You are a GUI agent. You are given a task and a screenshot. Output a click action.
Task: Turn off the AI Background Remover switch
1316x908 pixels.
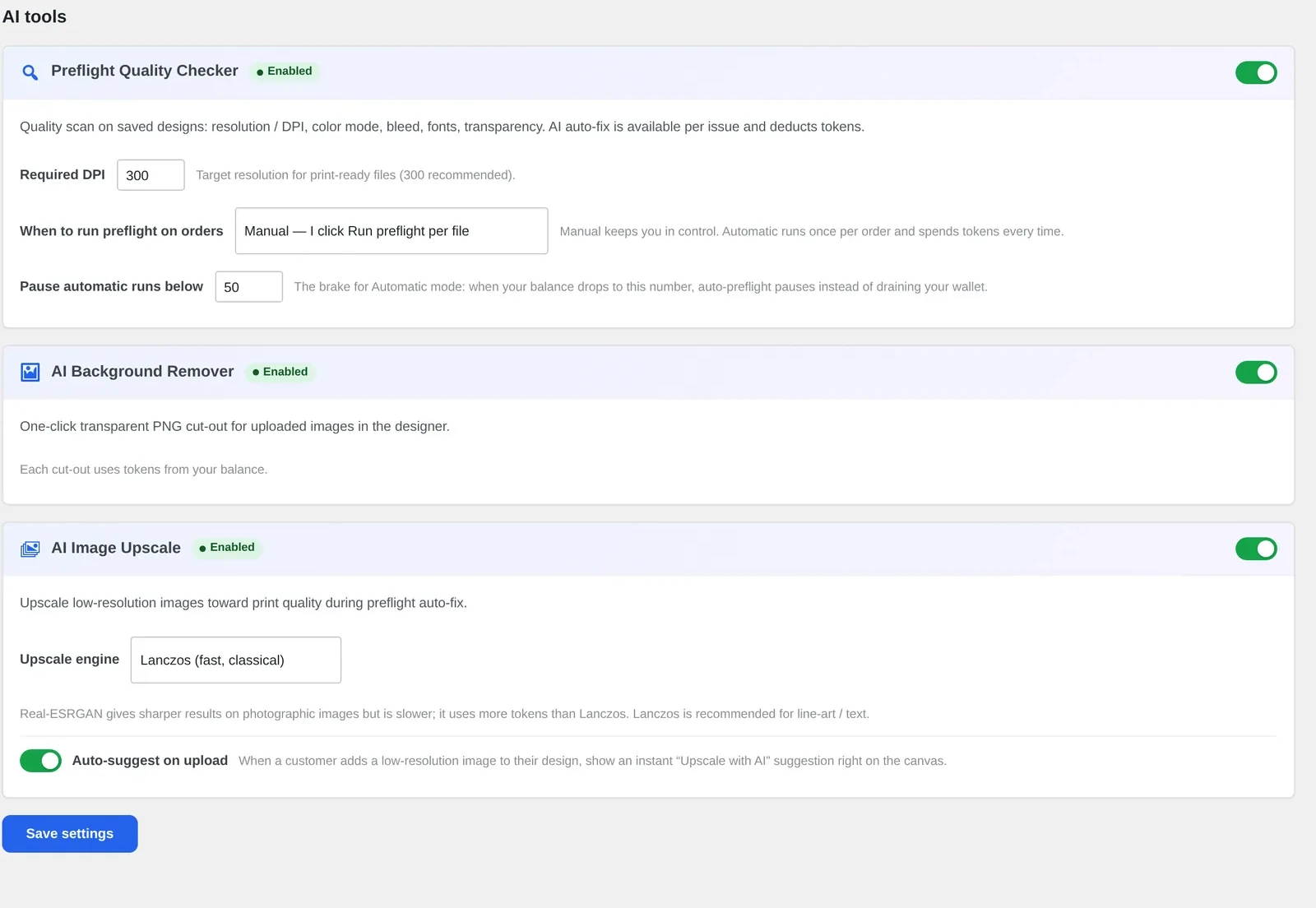[x=1256, y=373]
